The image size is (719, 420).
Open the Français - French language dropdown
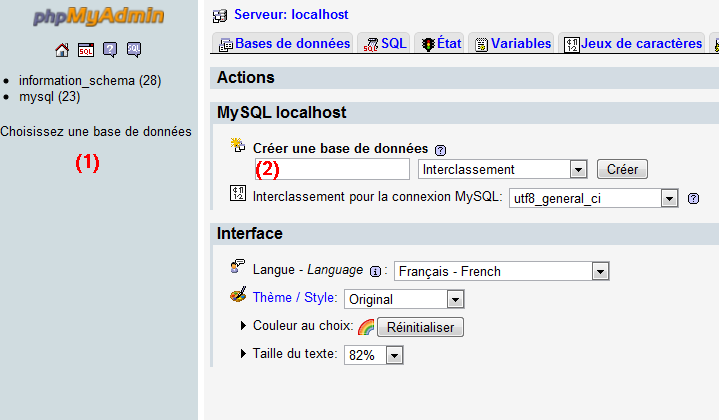pos(502,271)
